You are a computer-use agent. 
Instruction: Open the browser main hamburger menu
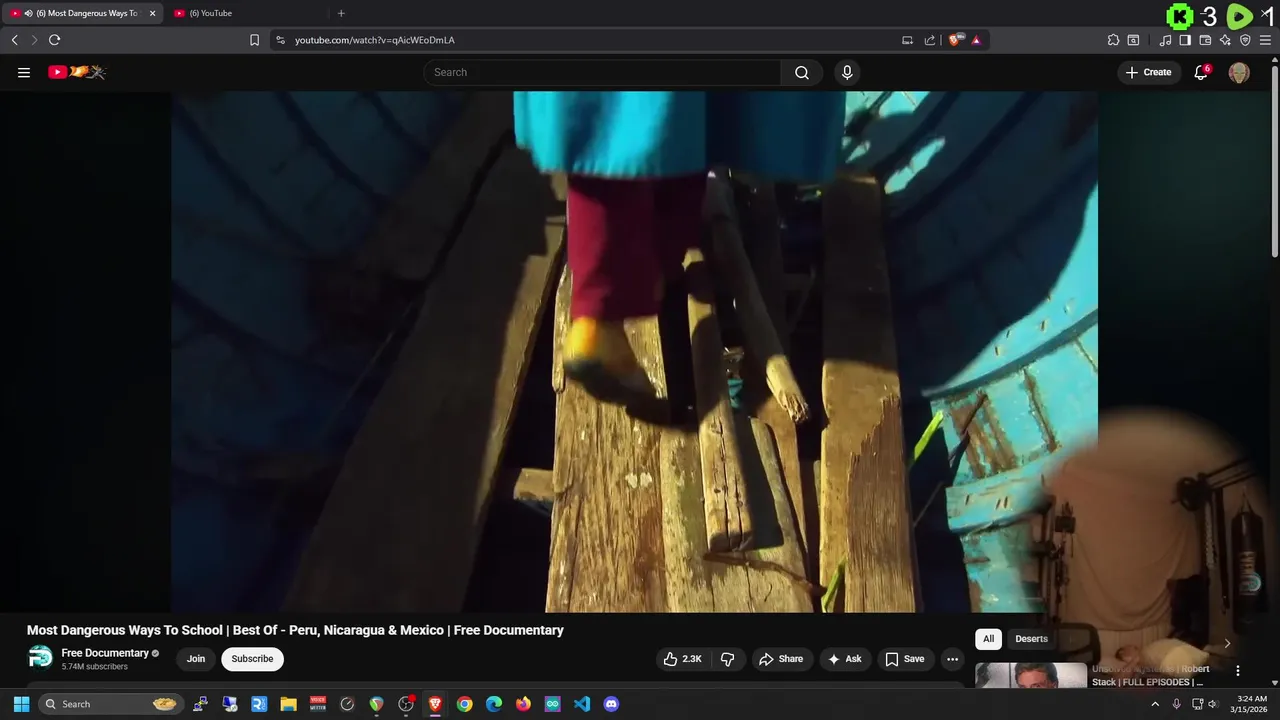click(1265, 40)
